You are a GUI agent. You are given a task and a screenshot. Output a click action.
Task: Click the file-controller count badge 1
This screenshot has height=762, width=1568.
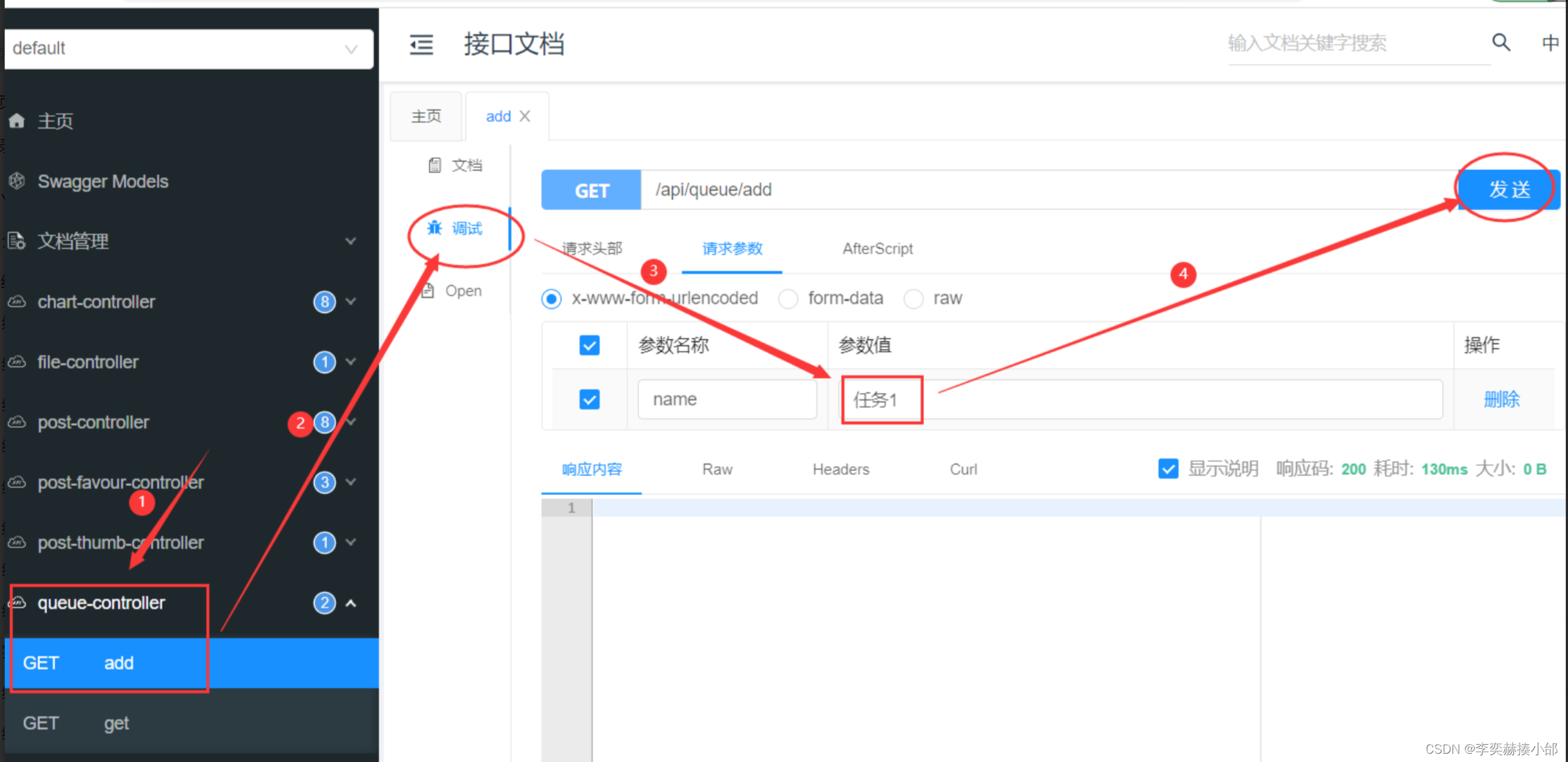[x=324, y=362]
